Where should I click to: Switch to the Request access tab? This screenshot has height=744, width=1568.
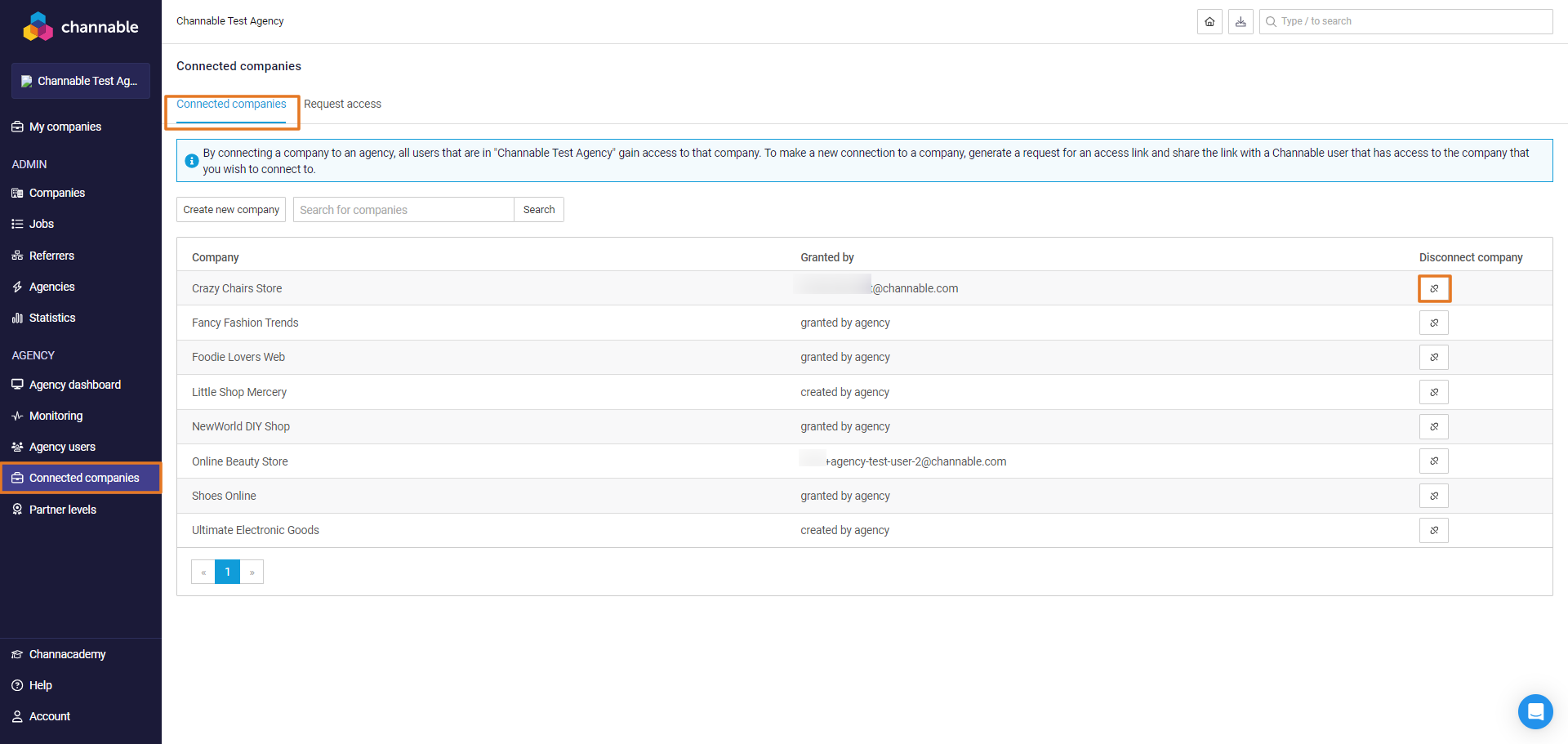pos(342,105)
